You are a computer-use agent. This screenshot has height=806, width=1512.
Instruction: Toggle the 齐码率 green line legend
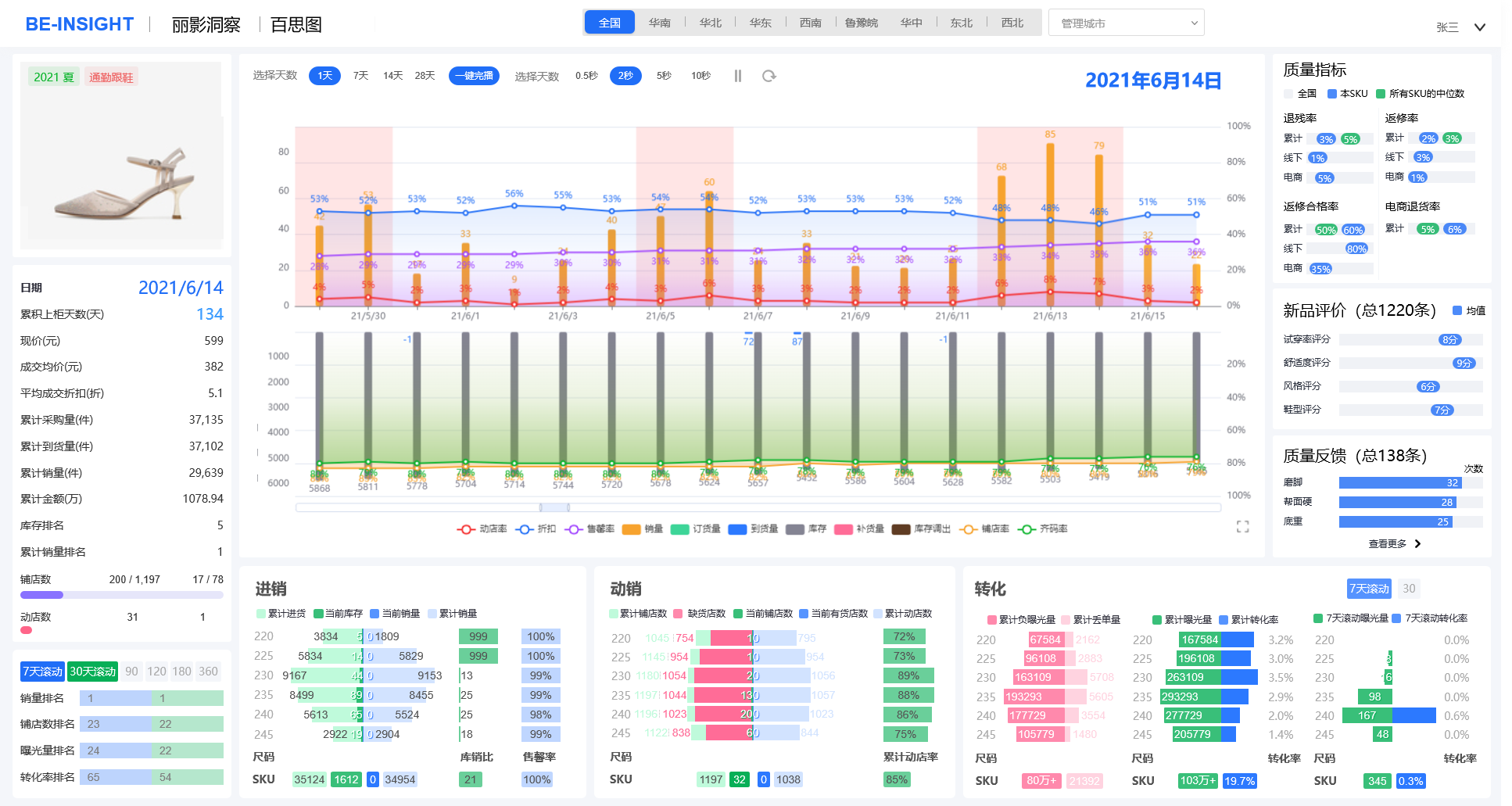coord(1027,529)
